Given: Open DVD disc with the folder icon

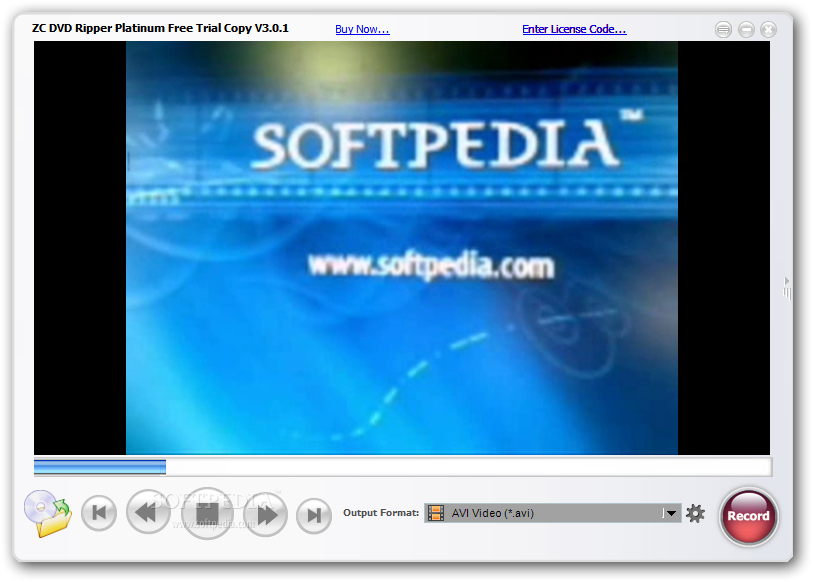Looking at the screenshot, I should point(48,513).
